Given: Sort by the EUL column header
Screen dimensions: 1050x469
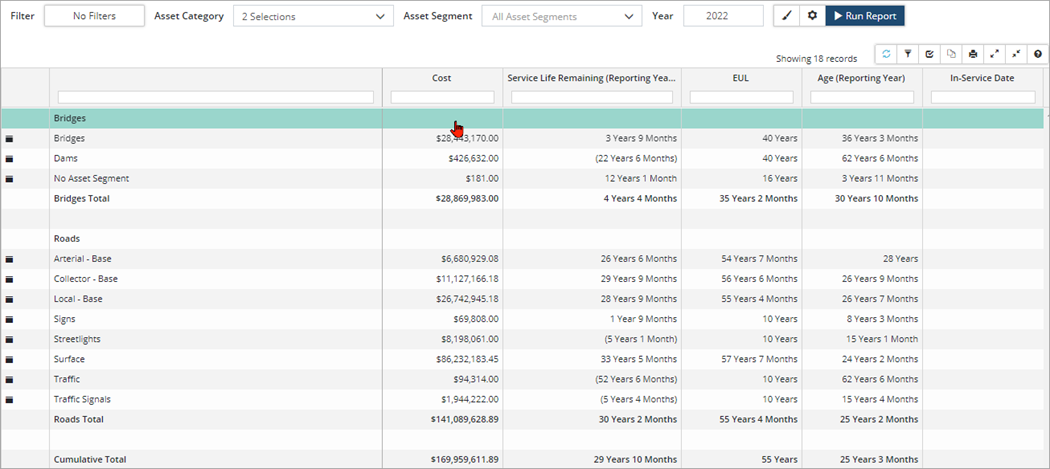Looking at the screenshot, I should click(x=741, y=78).
